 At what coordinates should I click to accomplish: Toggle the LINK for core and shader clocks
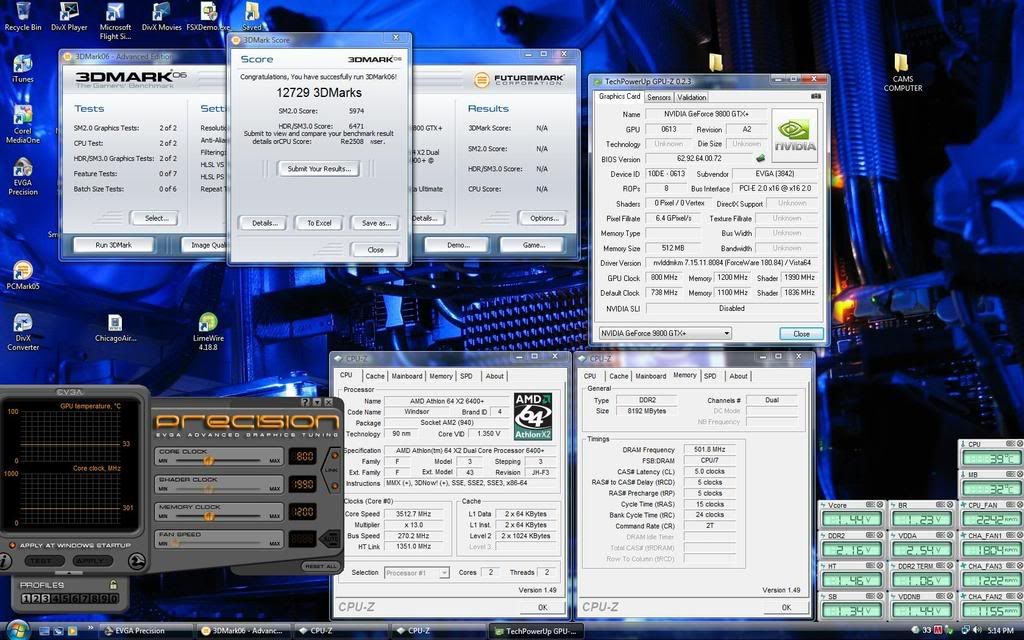point(332,469)
